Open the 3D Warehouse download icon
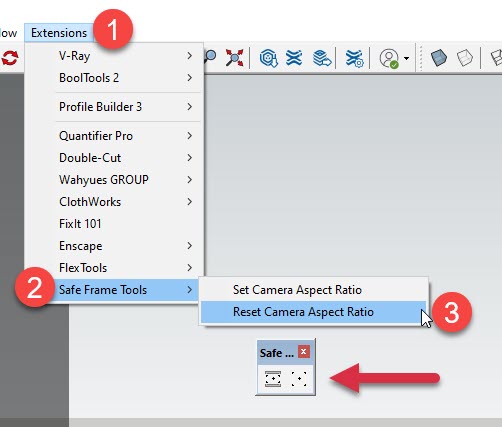Image resolution: width=502 pixels, height=427 pixels. pos(268,58)
